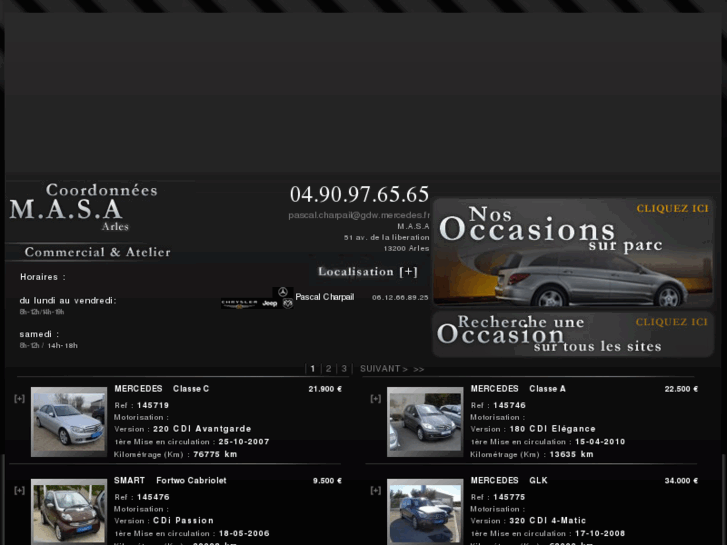727x545 pixels.
Task: Click reference number 145719
Action: [x=153, y=405]
